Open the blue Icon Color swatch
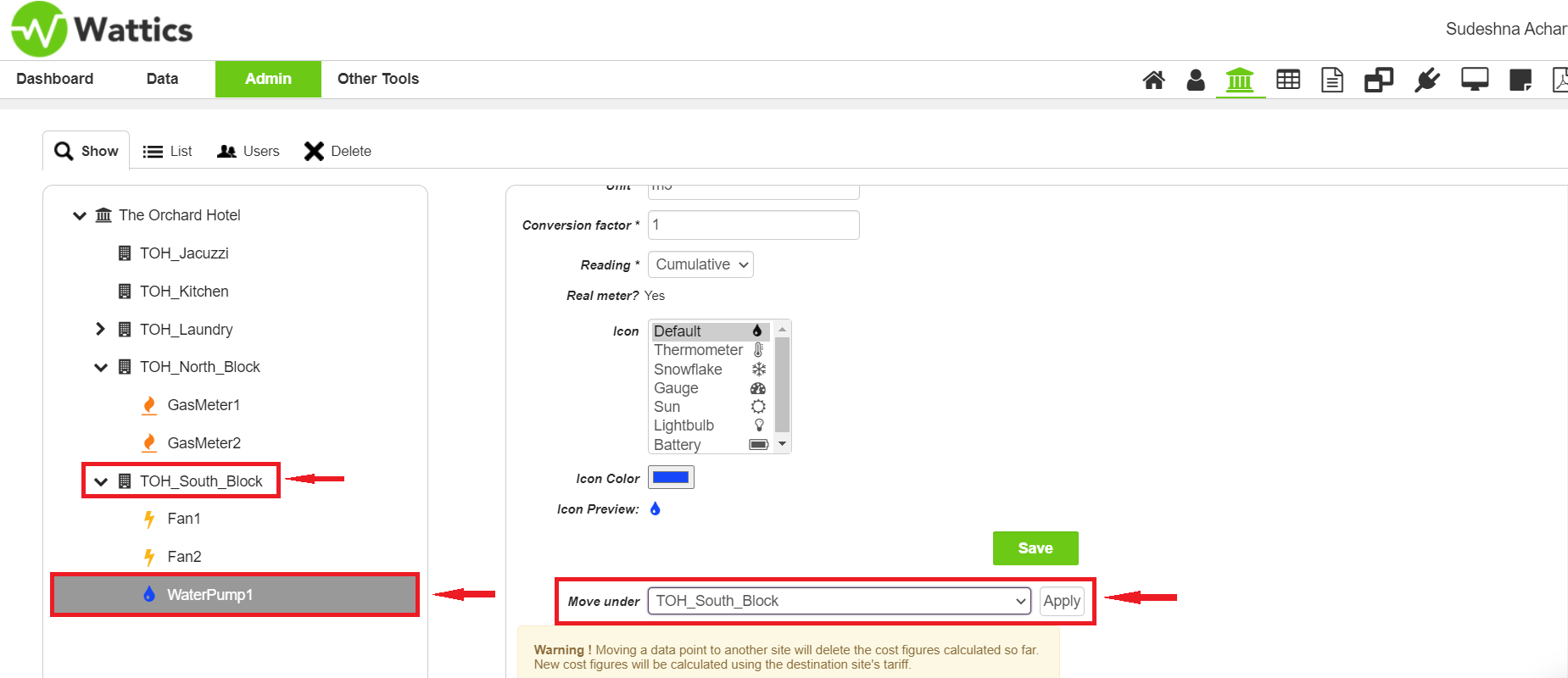The width and height of the screenshot is (1568, 678). pos(671,478)
